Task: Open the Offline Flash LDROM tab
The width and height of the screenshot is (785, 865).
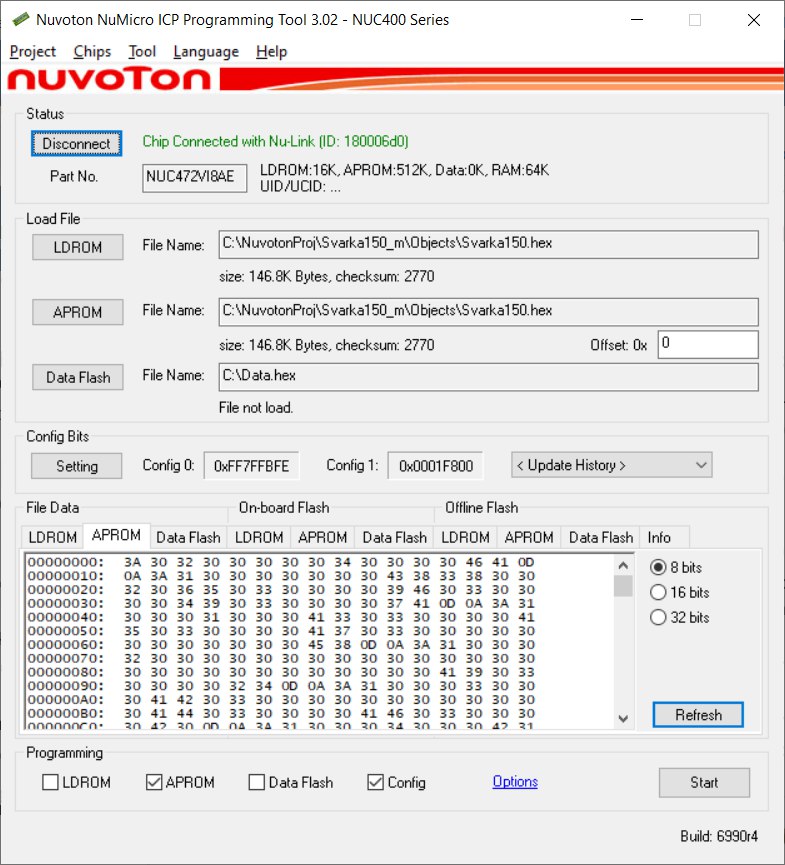Action: (x=465, y=537)
